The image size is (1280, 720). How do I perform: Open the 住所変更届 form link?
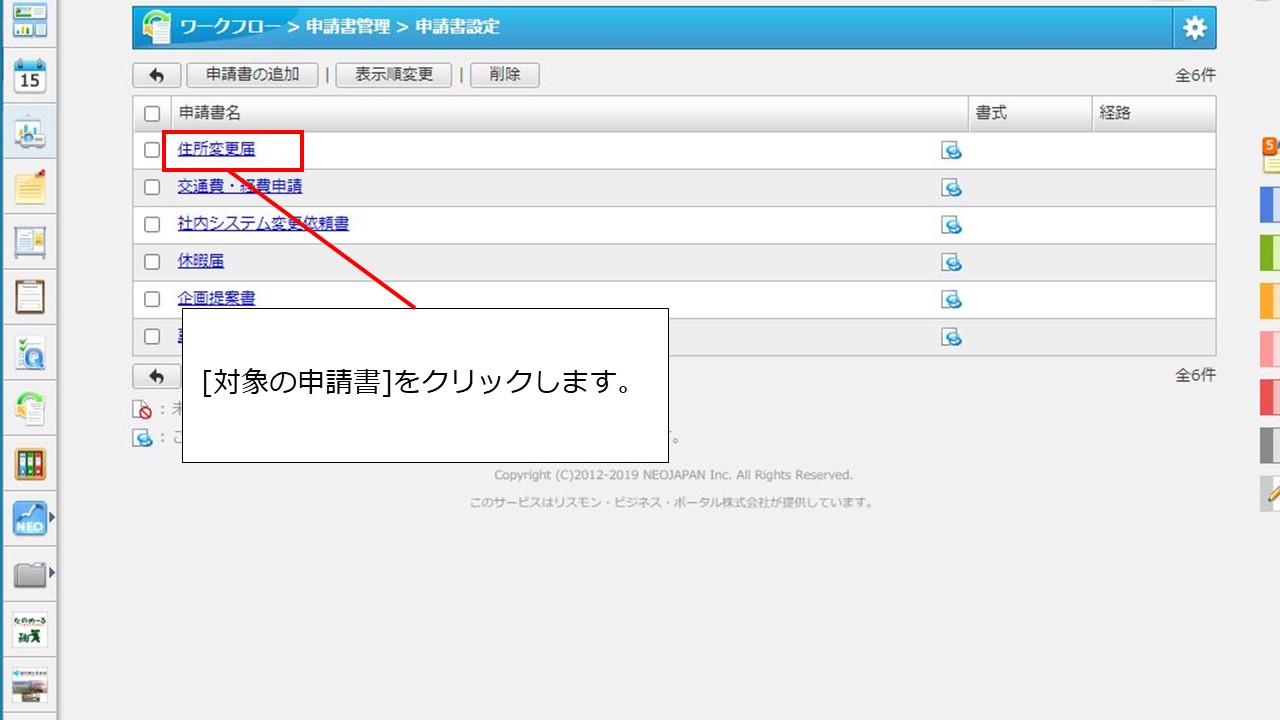(216, 150)
